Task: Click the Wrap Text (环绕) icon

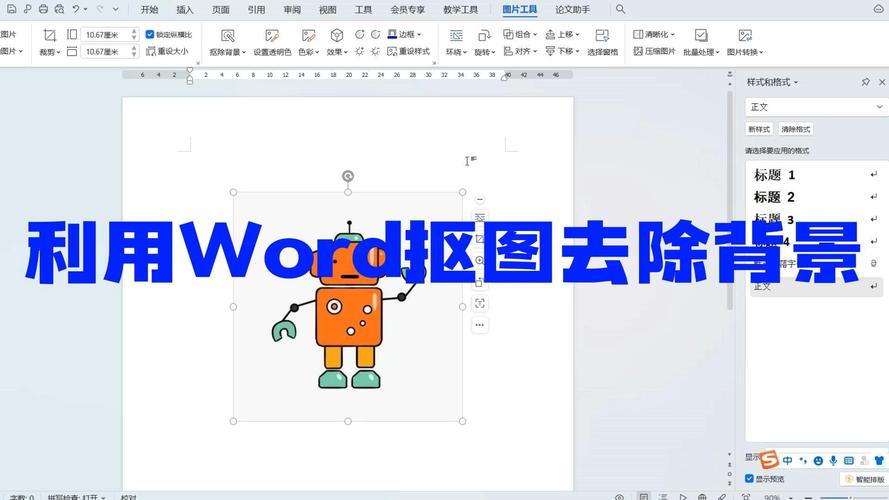Action: coord(456,36)
